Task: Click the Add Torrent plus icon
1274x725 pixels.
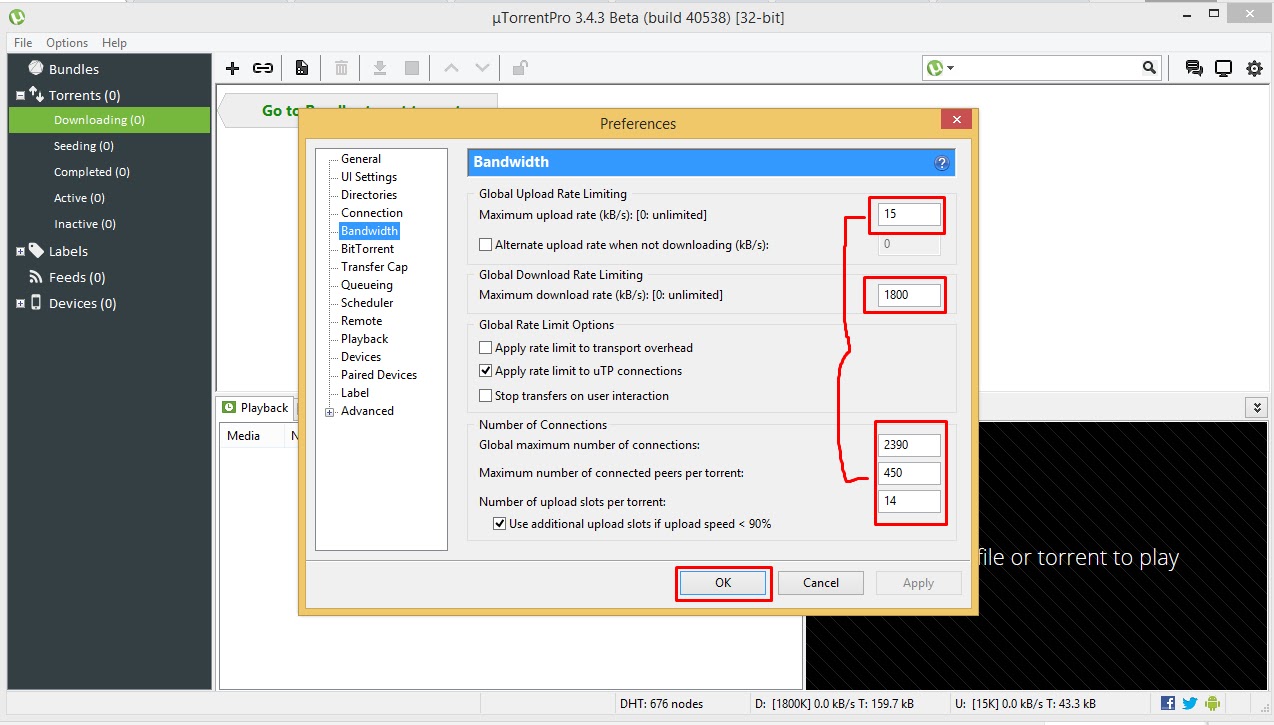Action: point(233,68)
